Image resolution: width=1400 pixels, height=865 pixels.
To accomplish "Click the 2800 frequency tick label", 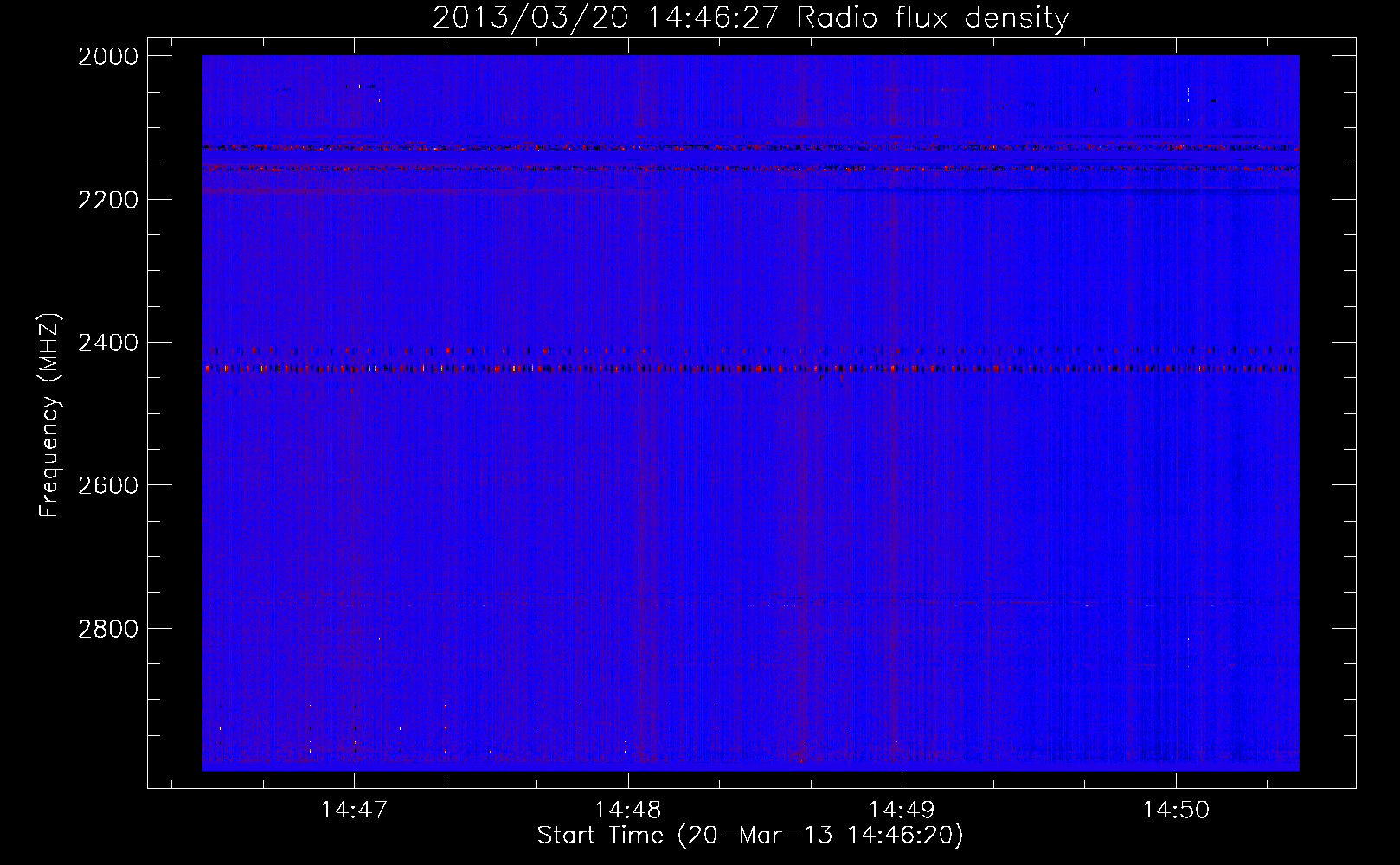I will [108, 628].
